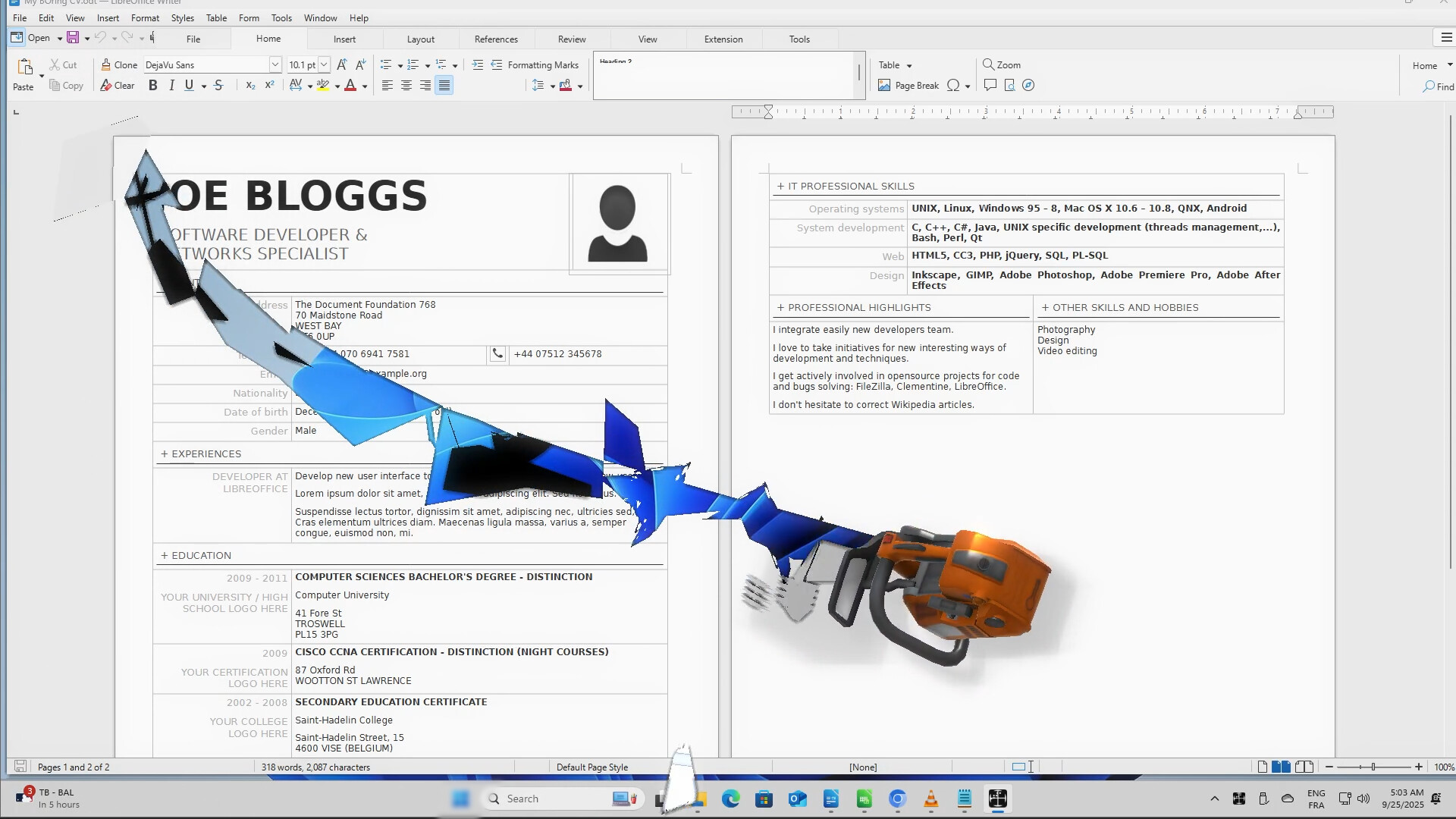This screenshot has height=819, width=1456.
Task: Select the Italic formatting icon
Action: [171, 85]
